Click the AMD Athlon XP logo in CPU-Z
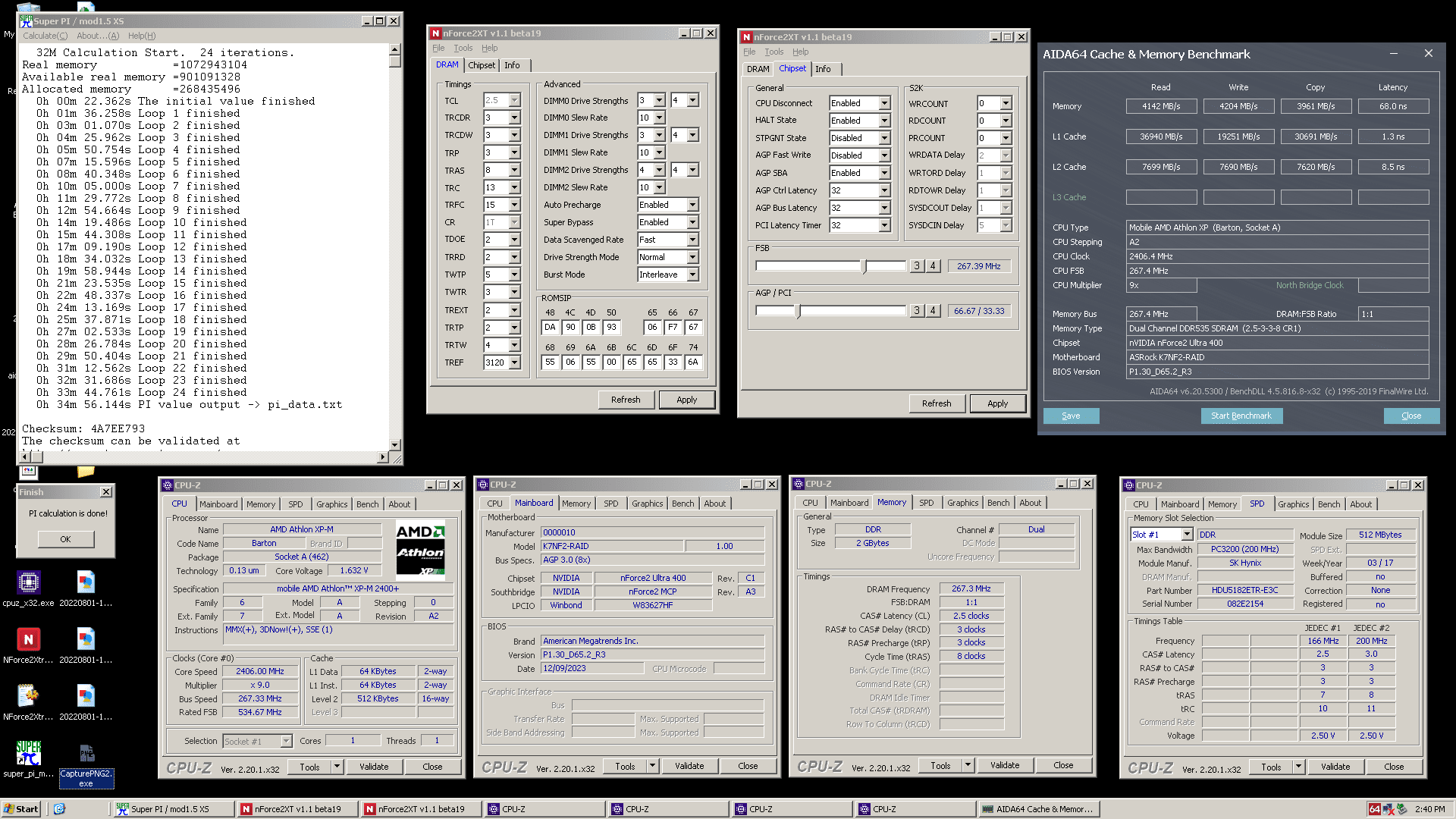 click(x=421, y=550)
